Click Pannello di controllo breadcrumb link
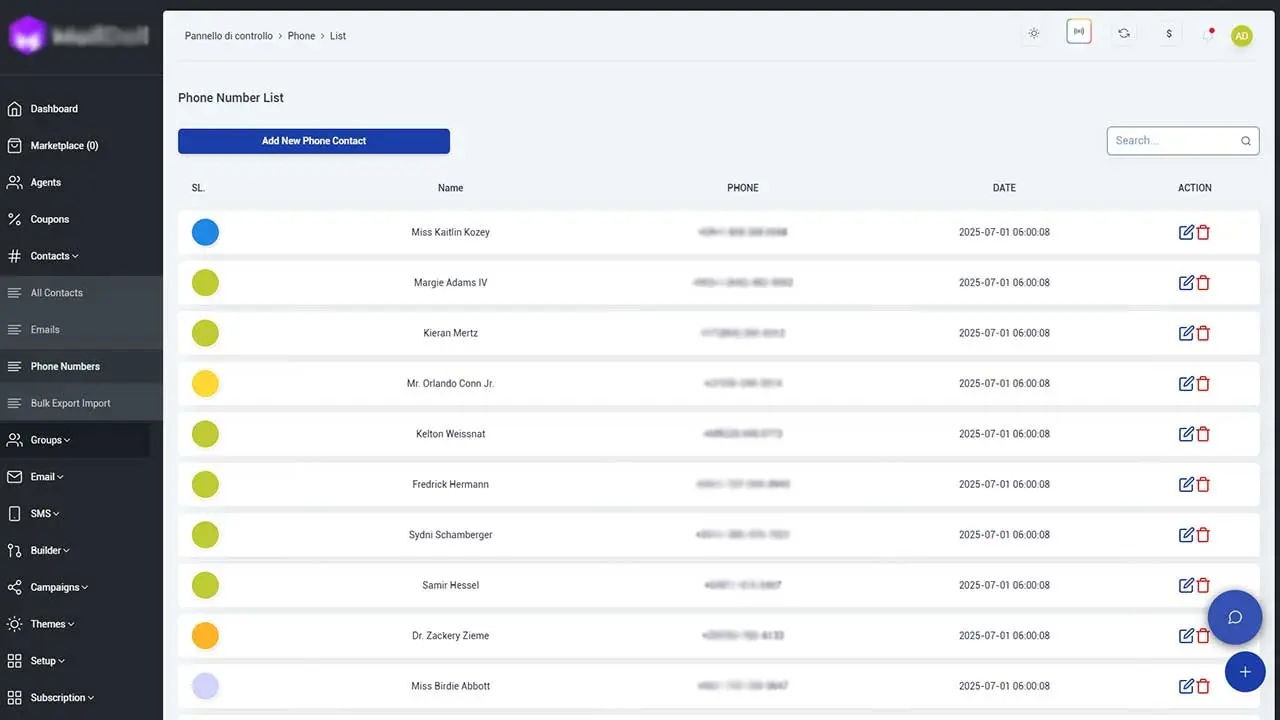Screen dimensions: 1280x720 coord(228,36)
